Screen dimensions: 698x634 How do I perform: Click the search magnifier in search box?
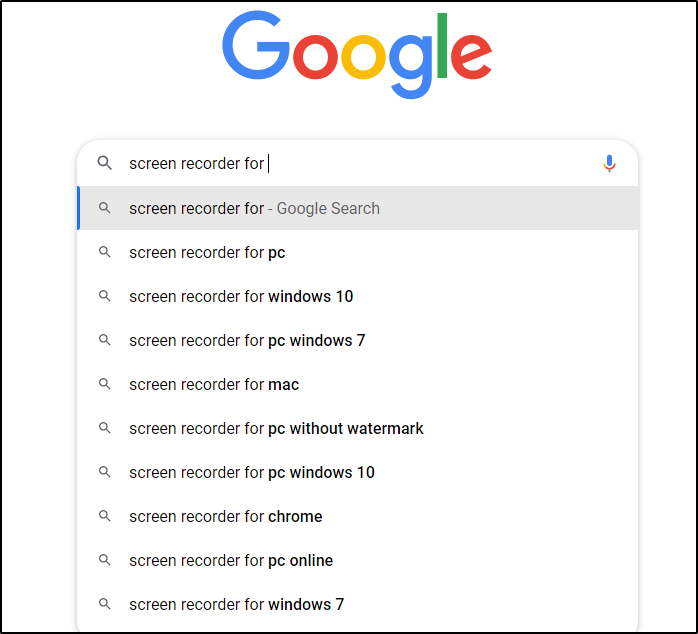pyautogui.click(x=104, y=163)
